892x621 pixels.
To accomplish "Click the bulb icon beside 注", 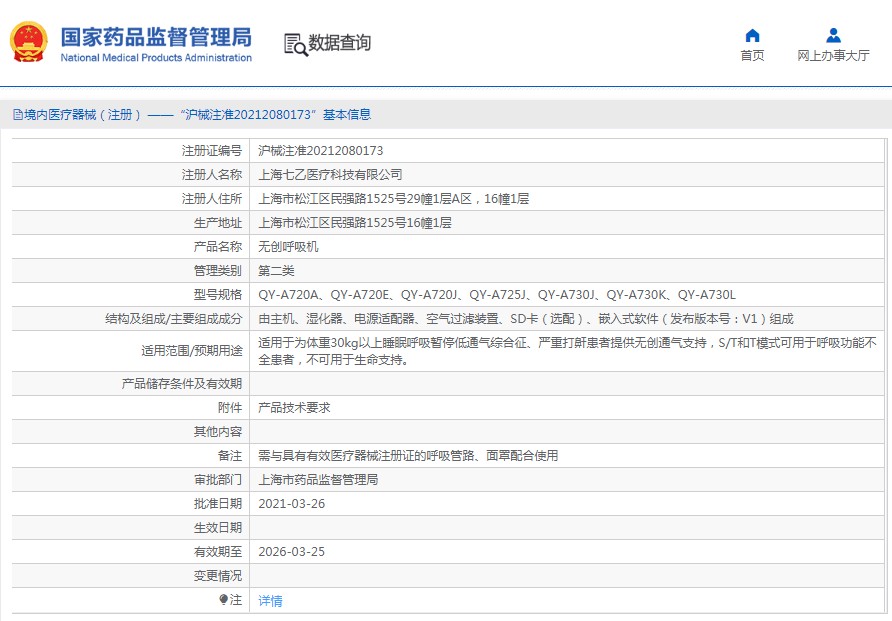I will tap(224, 599).
